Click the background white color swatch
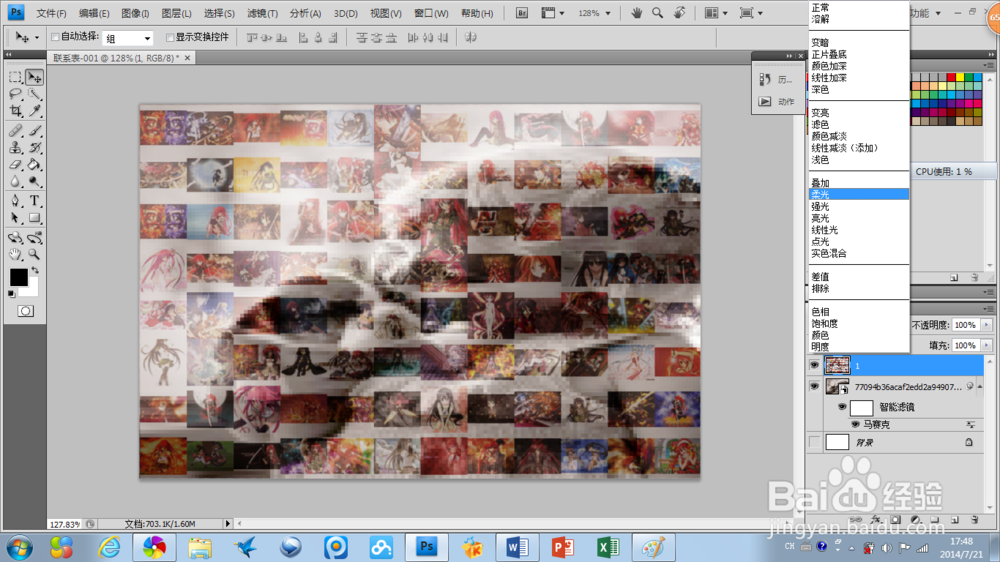Screen dimensions: 1000x562 coord(32,290)
